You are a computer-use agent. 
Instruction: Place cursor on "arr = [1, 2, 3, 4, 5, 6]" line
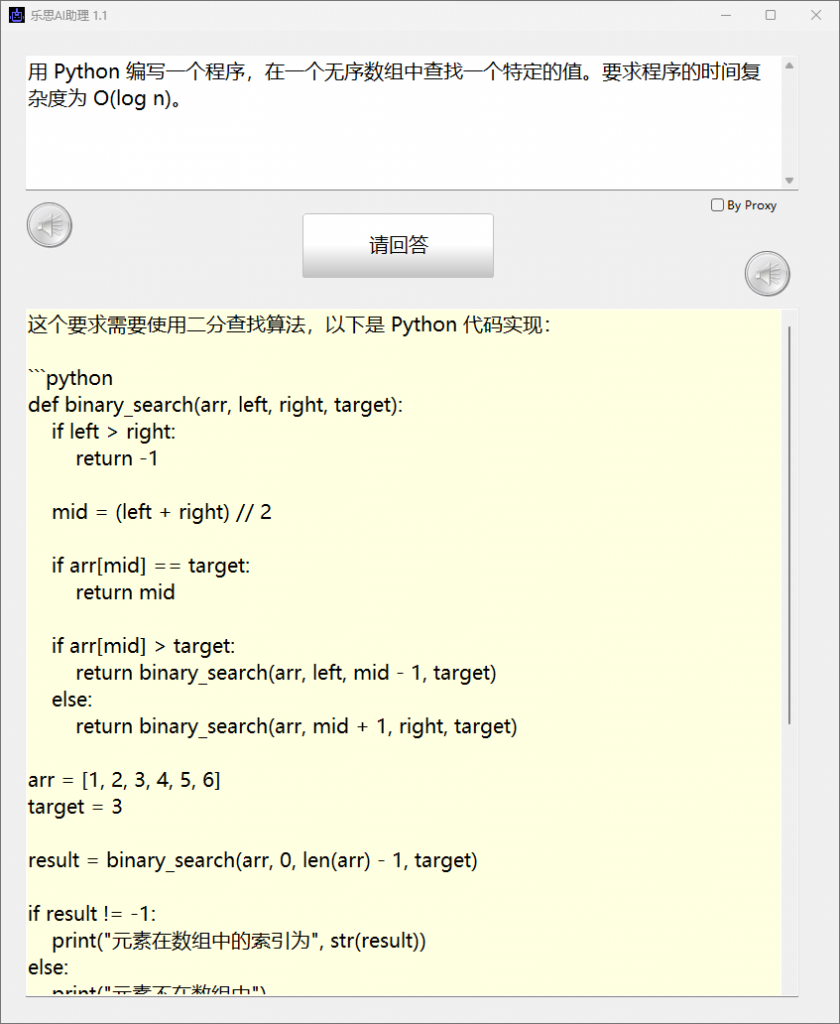click(x=124, y=780)
